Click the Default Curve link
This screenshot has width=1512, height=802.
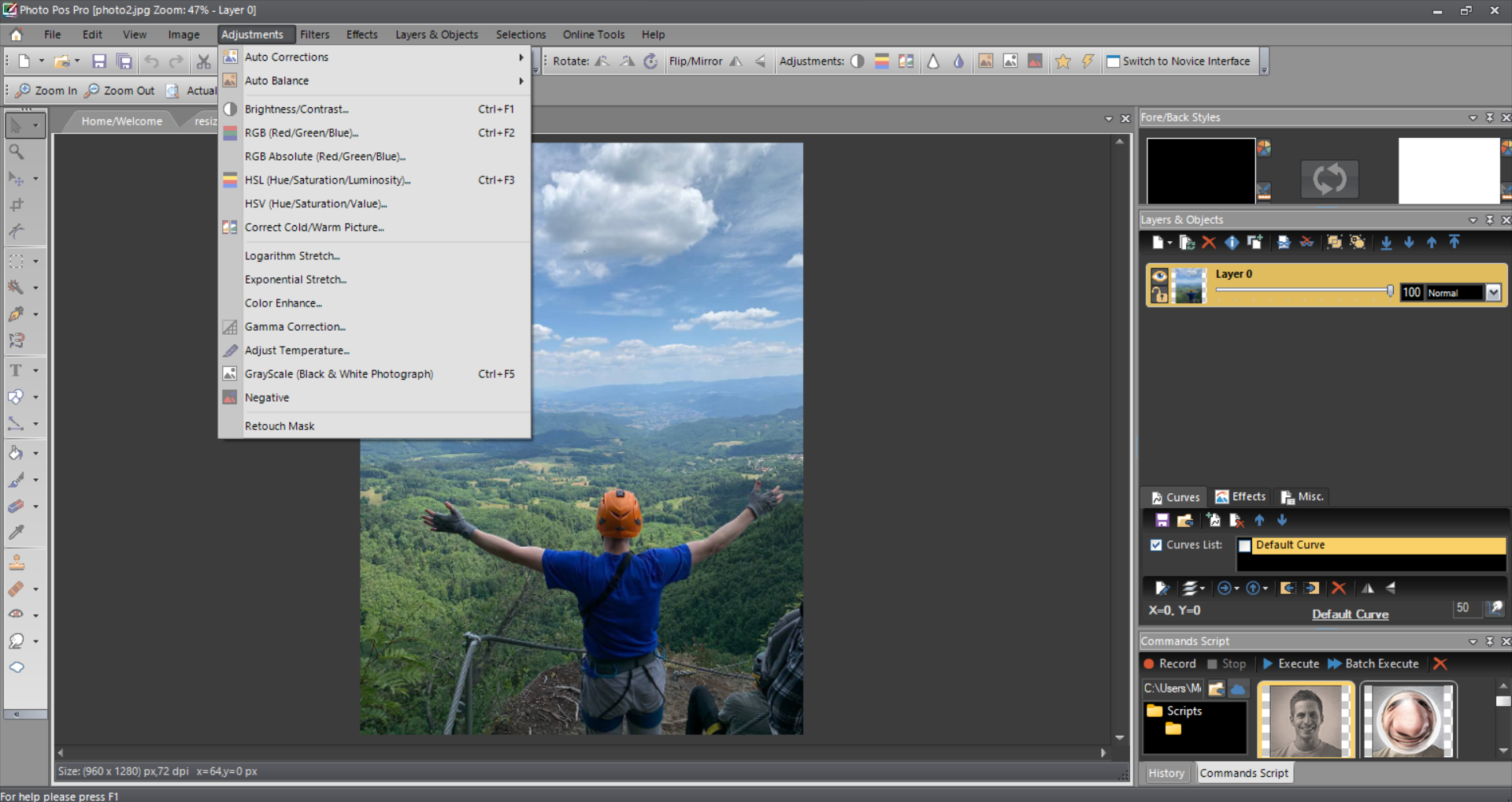(x=1350, y=614)
